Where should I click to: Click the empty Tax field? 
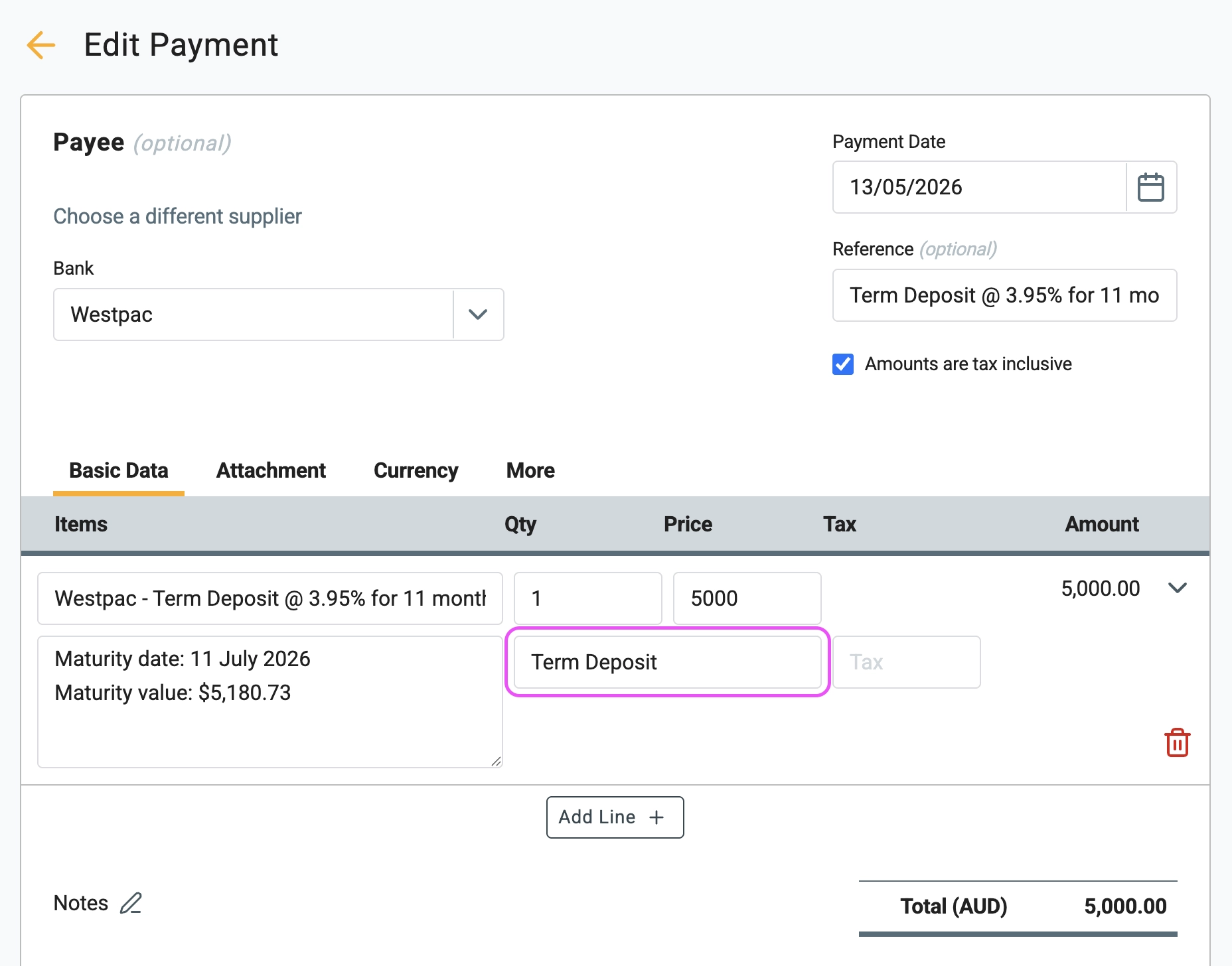907,662
